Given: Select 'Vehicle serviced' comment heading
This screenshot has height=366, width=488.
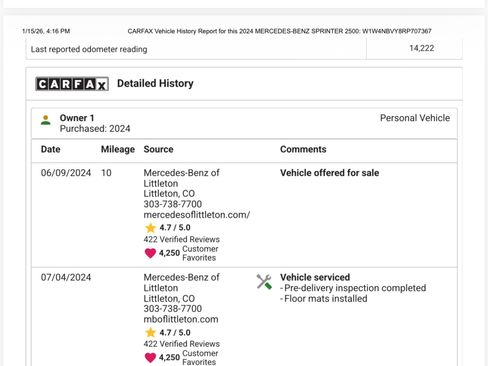Looking at the screenshot, I should [315, 277].
